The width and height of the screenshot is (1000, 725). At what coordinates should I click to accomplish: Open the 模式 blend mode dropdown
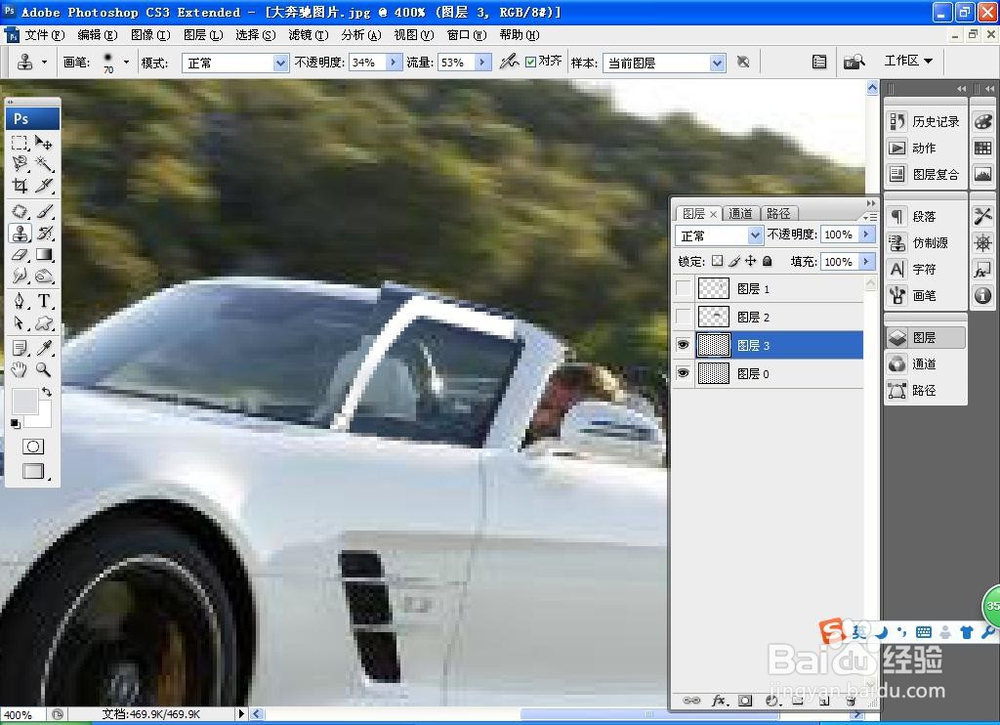(x=281, y=62)
